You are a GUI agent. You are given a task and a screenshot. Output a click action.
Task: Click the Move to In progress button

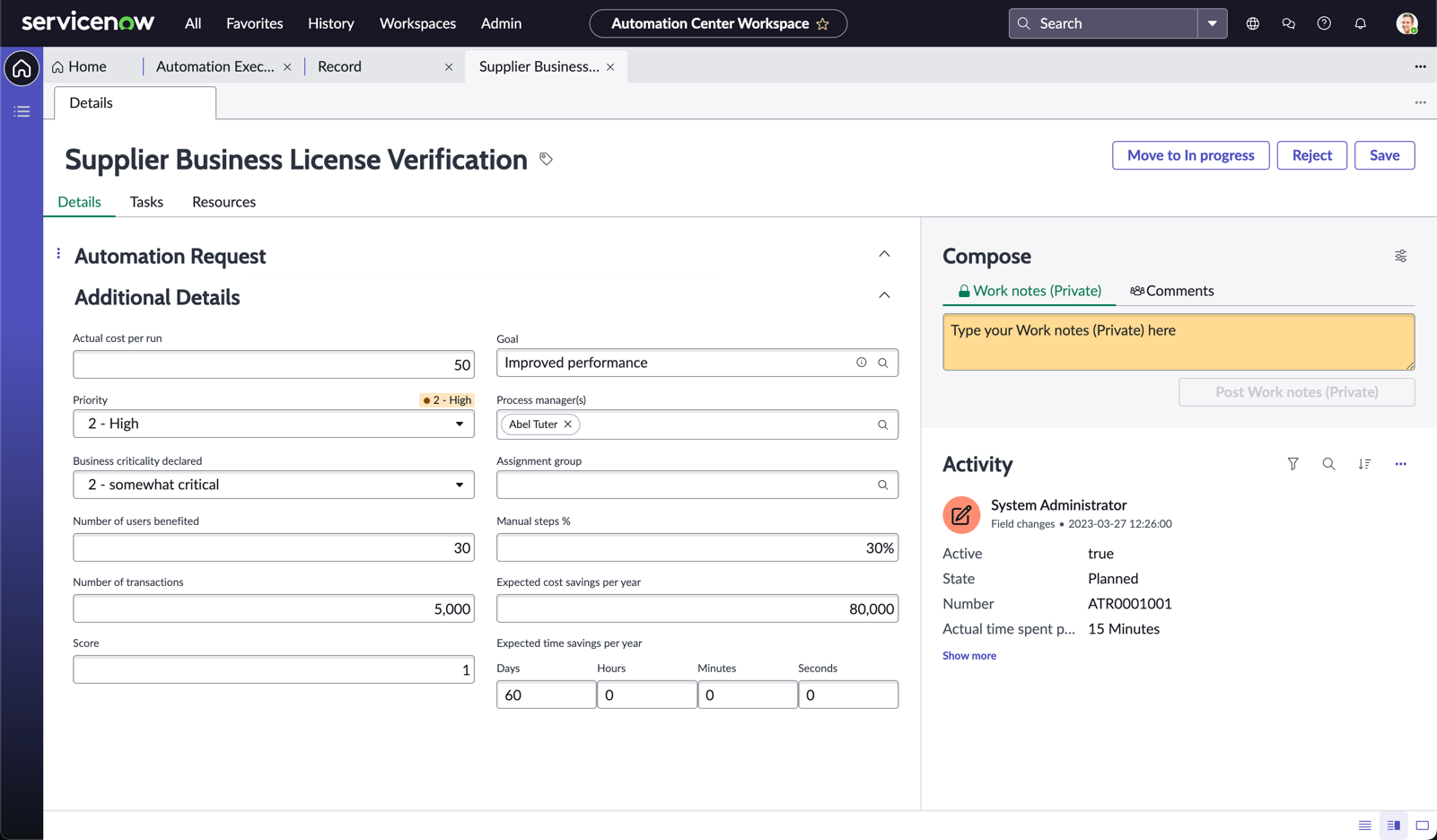pos(1190,155)
